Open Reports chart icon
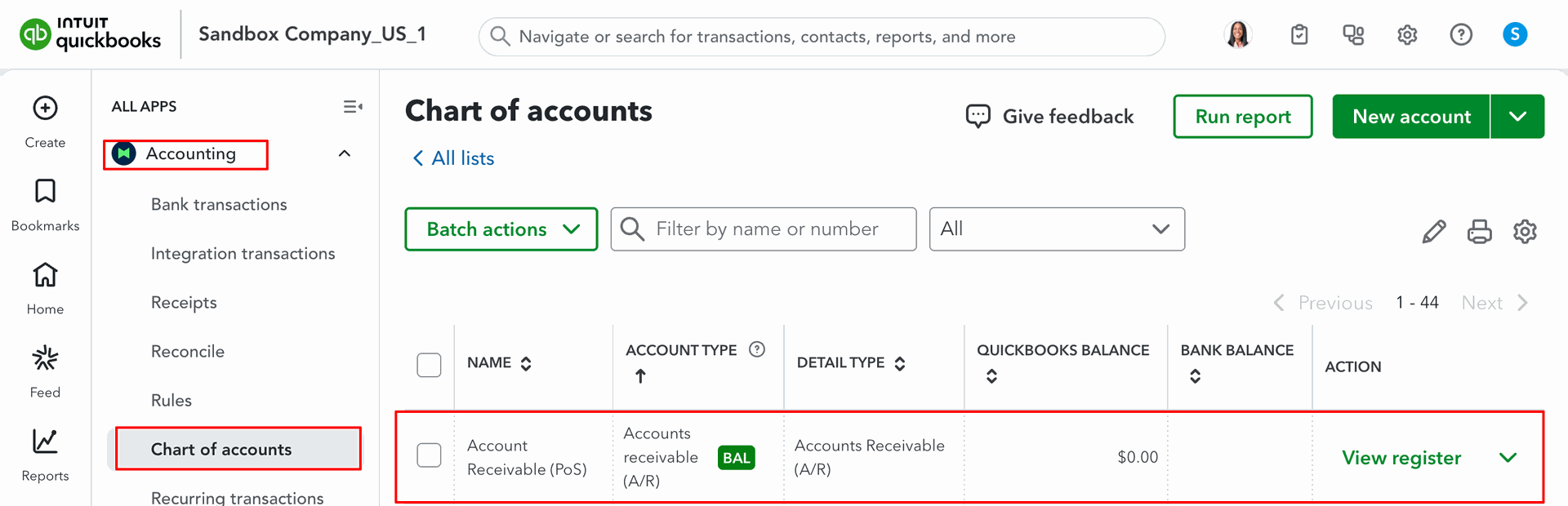 45,442
